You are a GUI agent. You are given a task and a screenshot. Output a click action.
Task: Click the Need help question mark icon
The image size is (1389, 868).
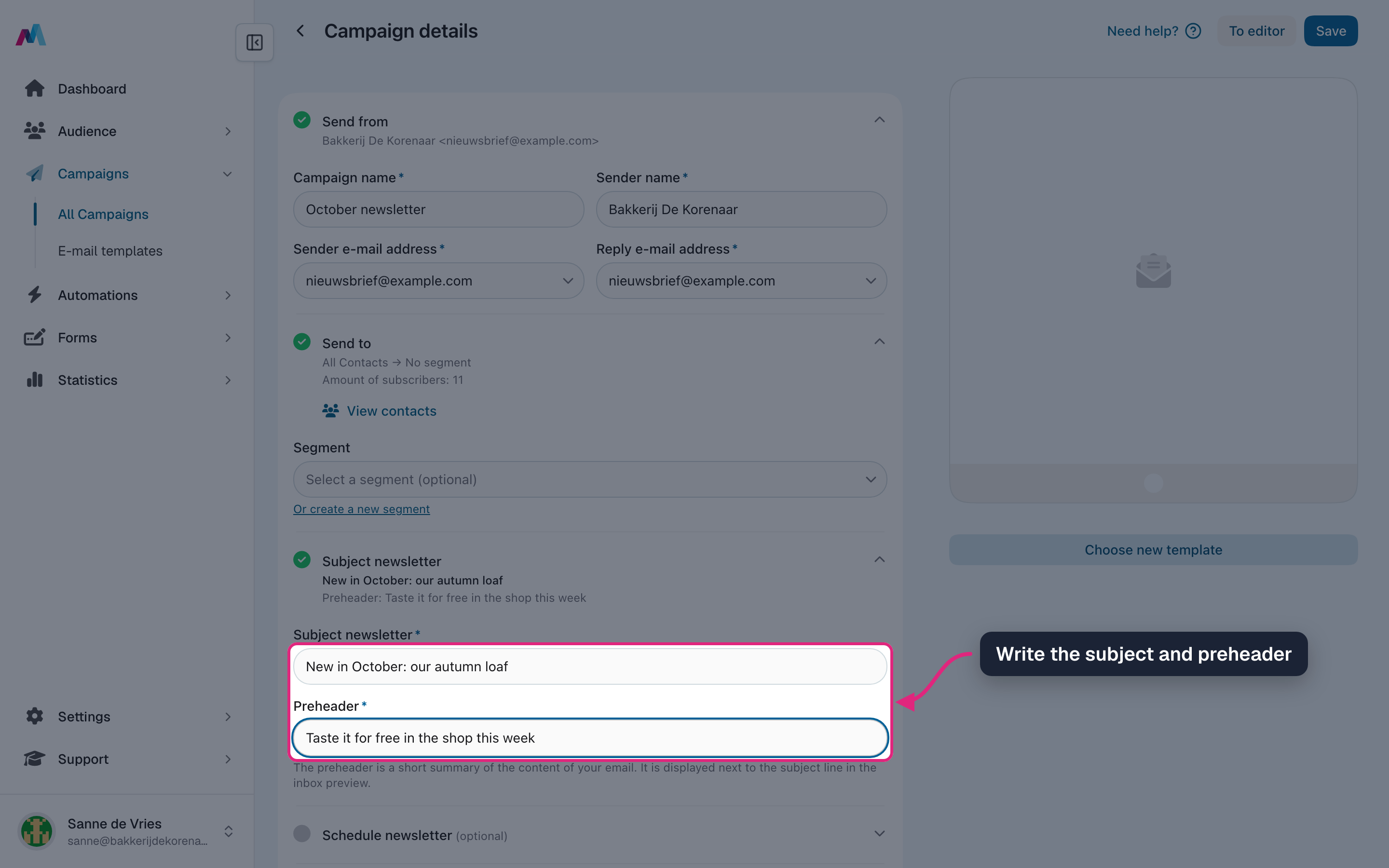pos(1193,31)
